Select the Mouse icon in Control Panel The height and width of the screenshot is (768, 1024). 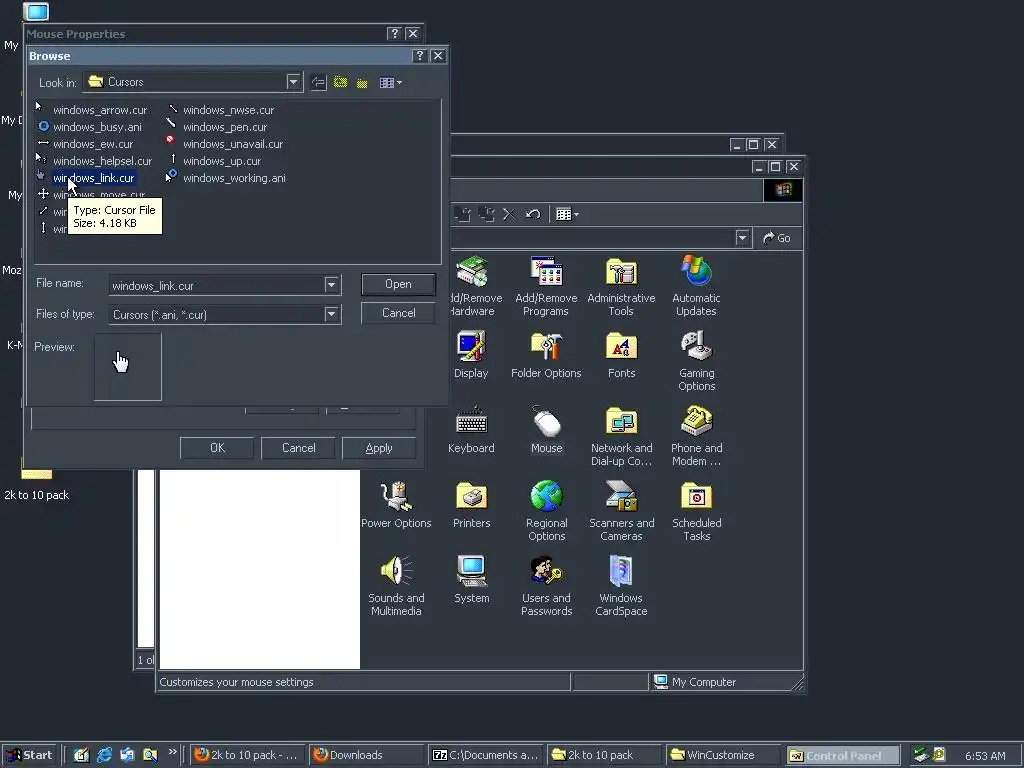(x=546, y=430)
